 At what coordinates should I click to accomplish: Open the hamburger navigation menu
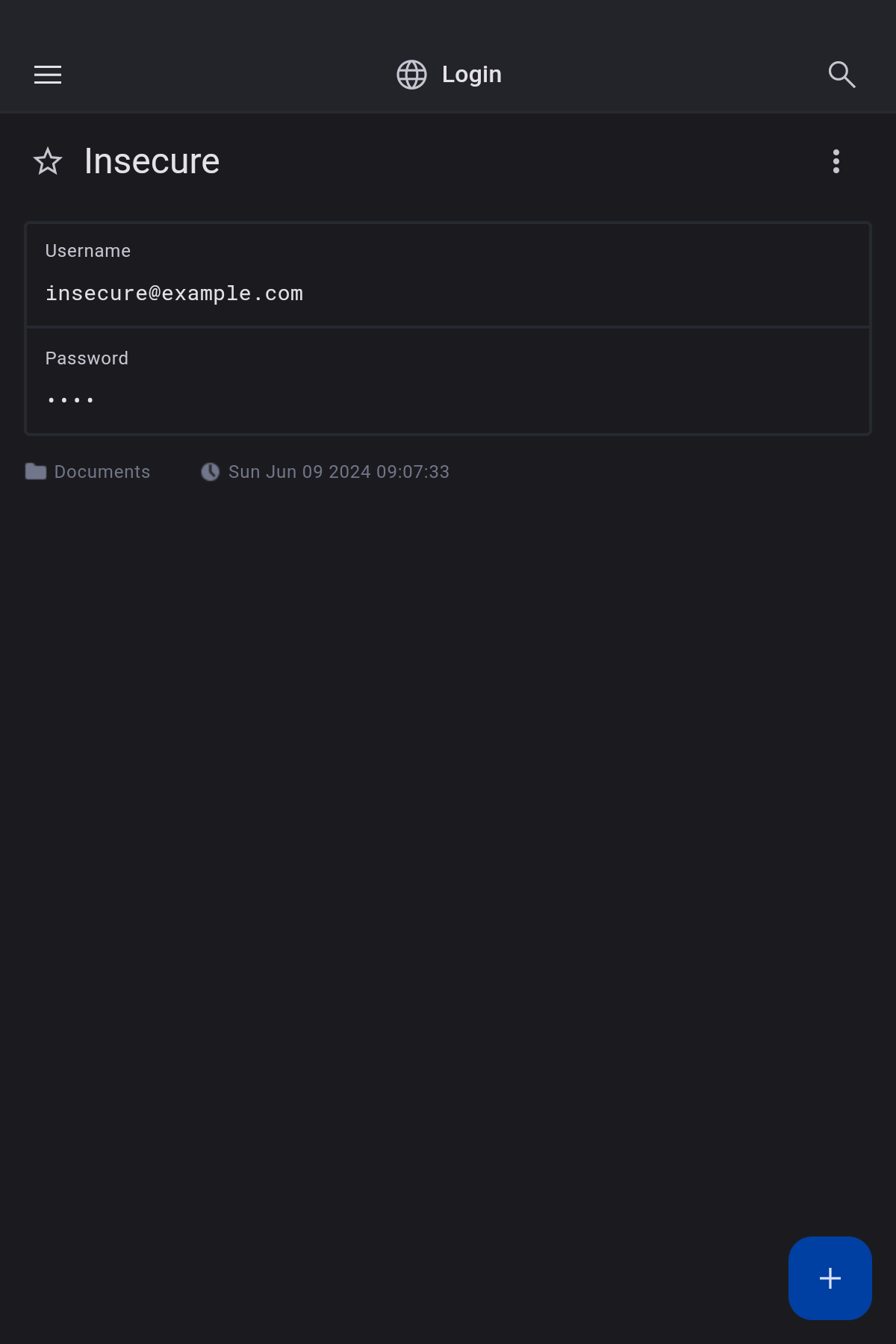tap(48, 75)
